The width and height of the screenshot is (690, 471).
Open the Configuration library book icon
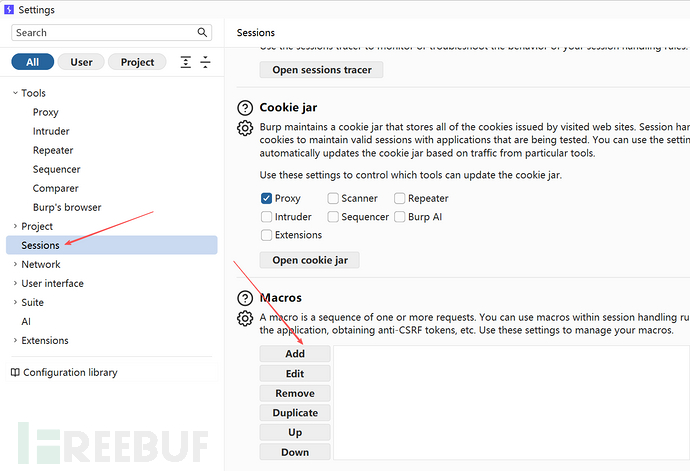(15, 372)
